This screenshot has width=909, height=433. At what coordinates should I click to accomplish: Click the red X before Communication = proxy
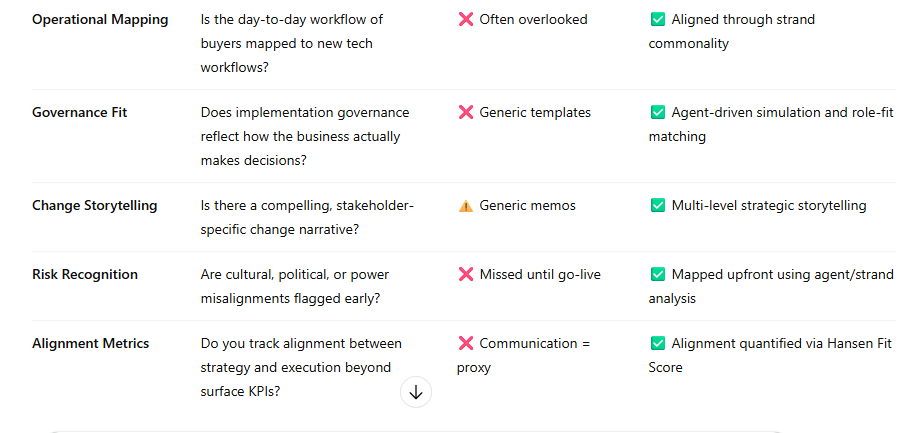pos(466,344)
